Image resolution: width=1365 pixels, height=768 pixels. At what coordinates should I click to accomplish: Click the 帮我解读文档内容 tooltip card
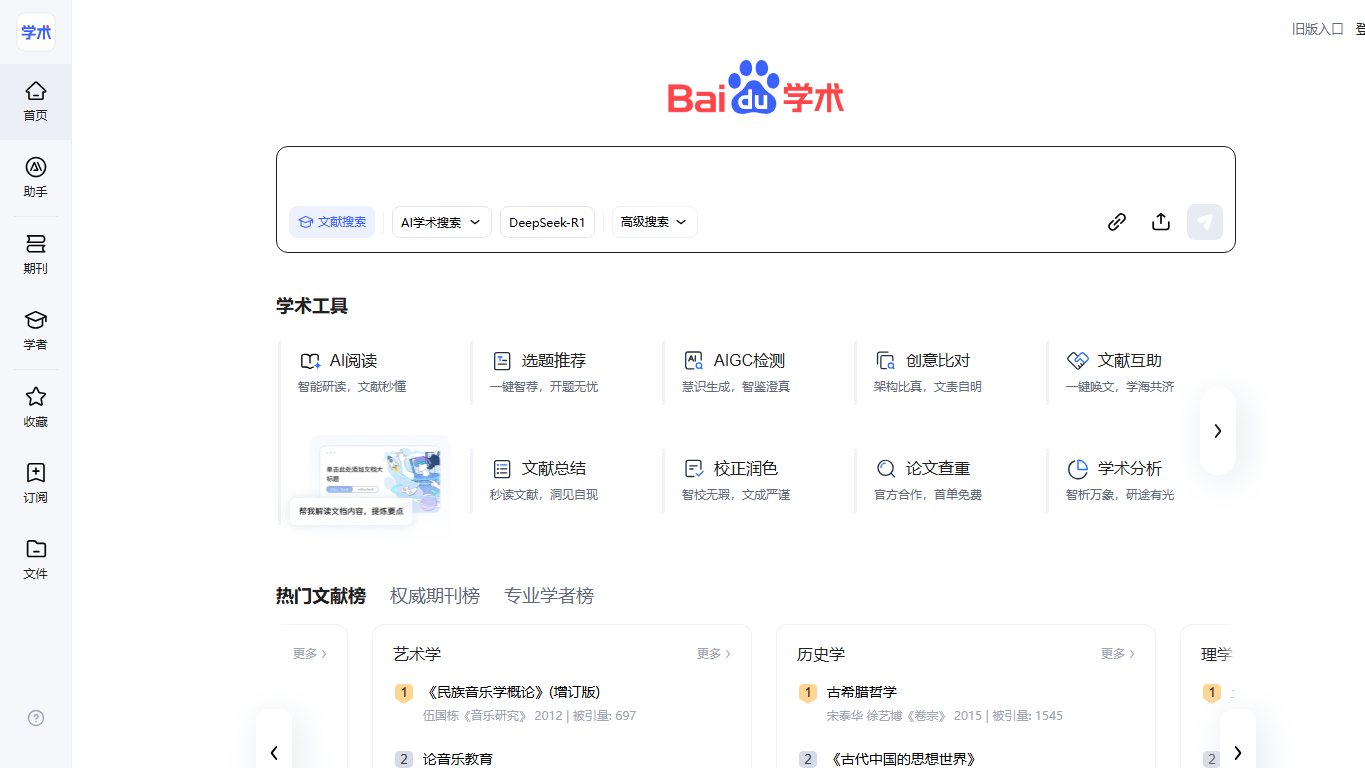351,511
